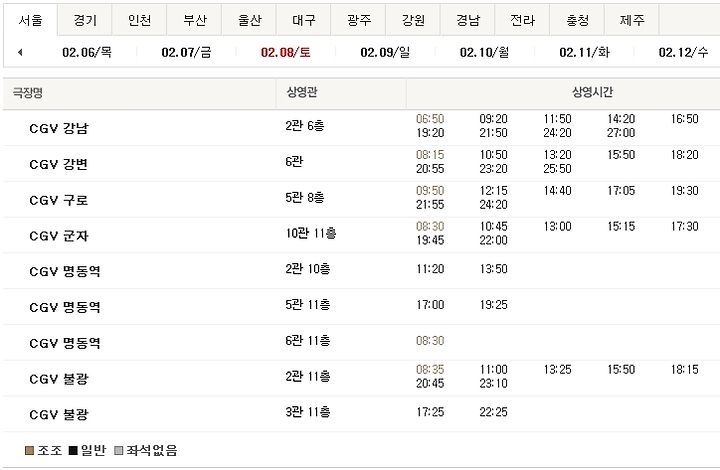Pick the date 02.11/화
The width and height of the screenshot is (720, 470).
coord(584,52)
